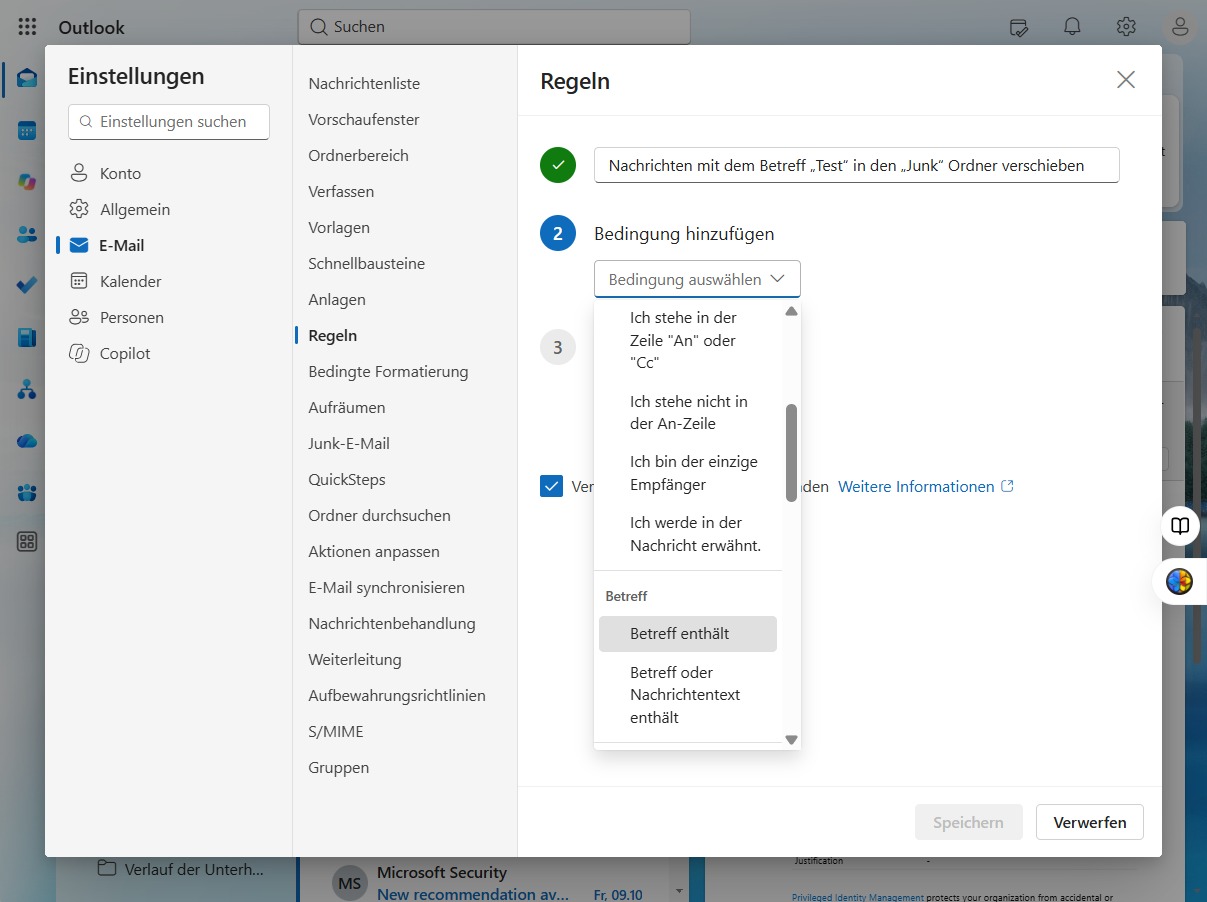Screen dimensions: 1207x902
Task: Click the dropdown list scroll-down arrow
Action: click(791, 740)
